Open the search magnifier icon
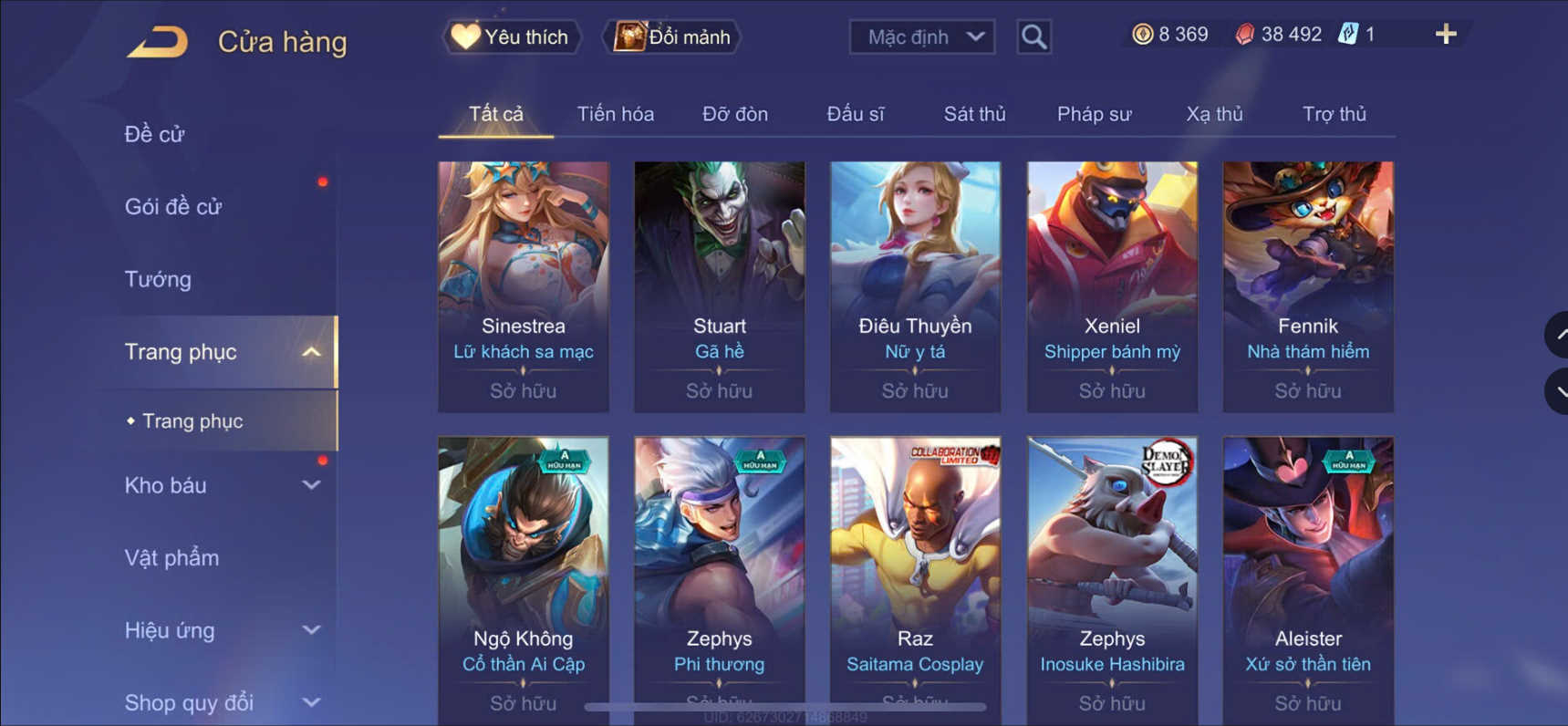1568x726 pixels. pyautogui.click(x=1033, y=36)
